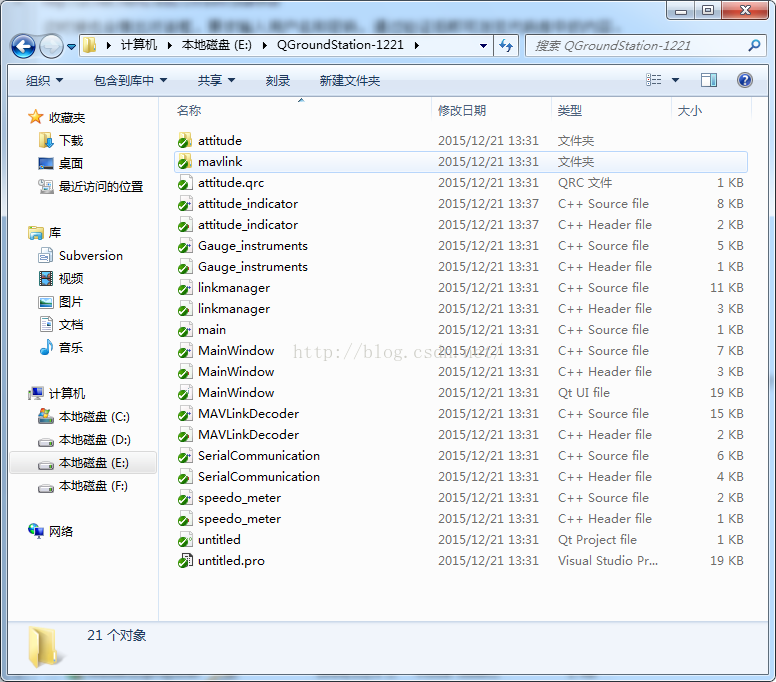Go back with the Back arrow button
The height and width of the screenshot is (682, 776).
click(x=23, y=47)
